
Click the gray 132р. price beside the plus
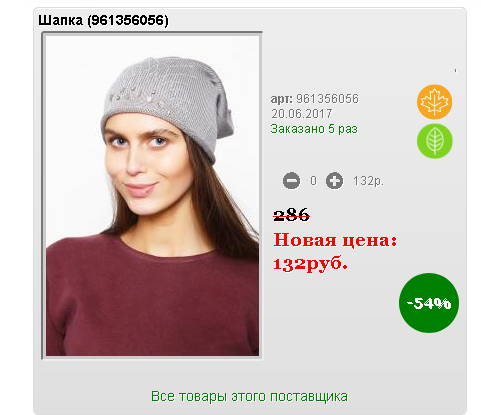[368, 181]
